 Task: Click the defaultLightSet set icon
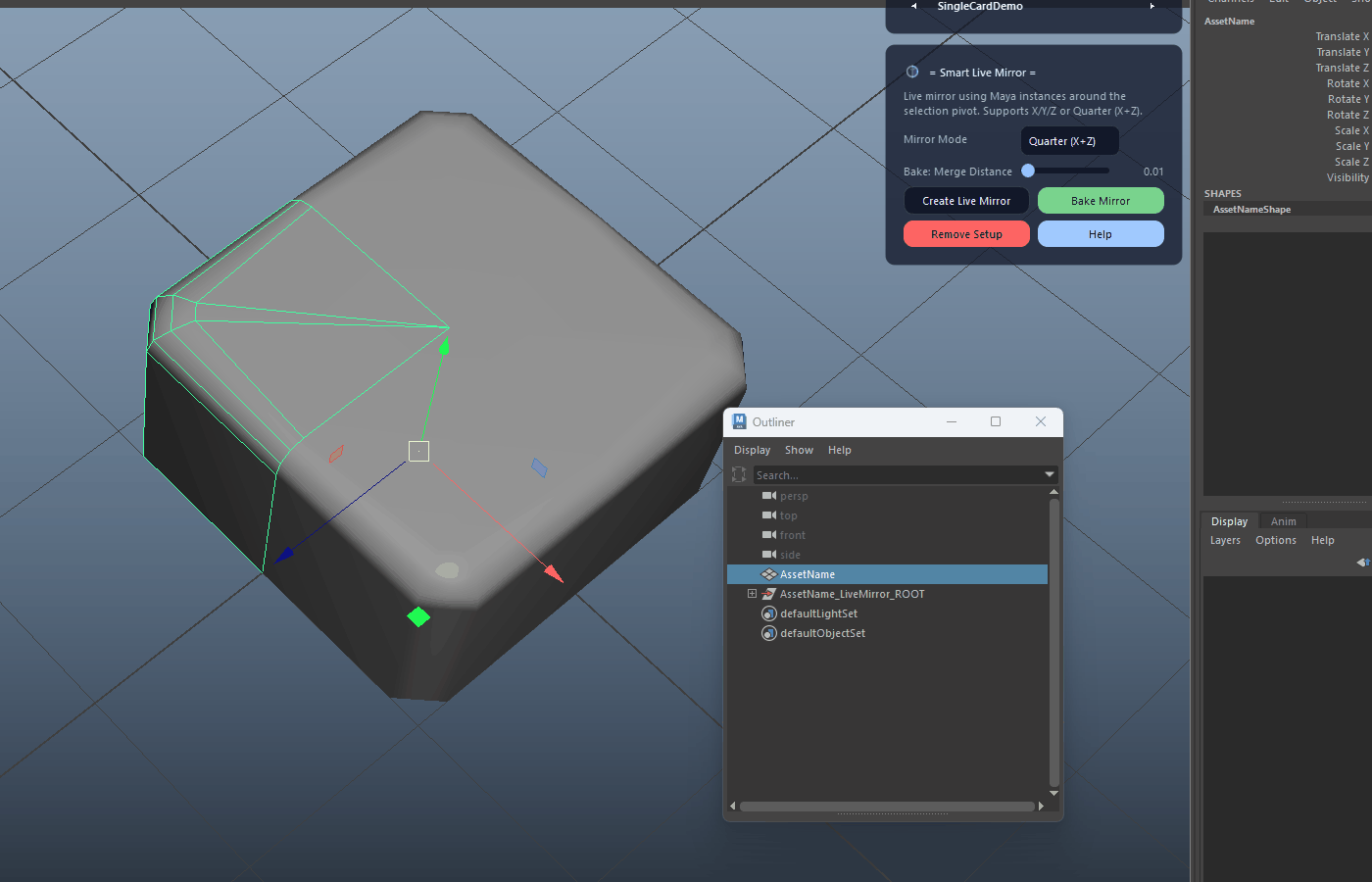tap(769, 613)
